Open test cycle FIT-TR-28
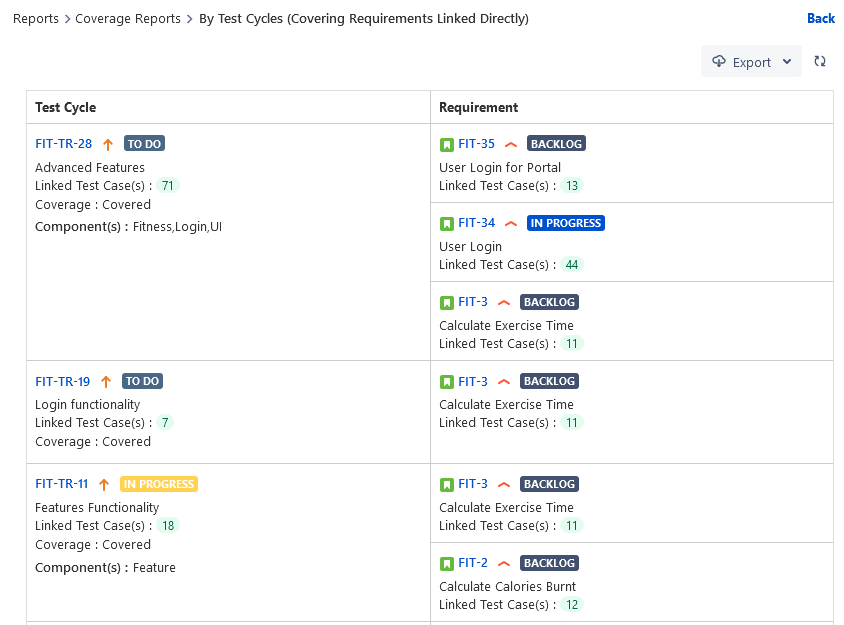Image resolution: width=844 pixels, height=625 pixels. click(x=63, y=144)
